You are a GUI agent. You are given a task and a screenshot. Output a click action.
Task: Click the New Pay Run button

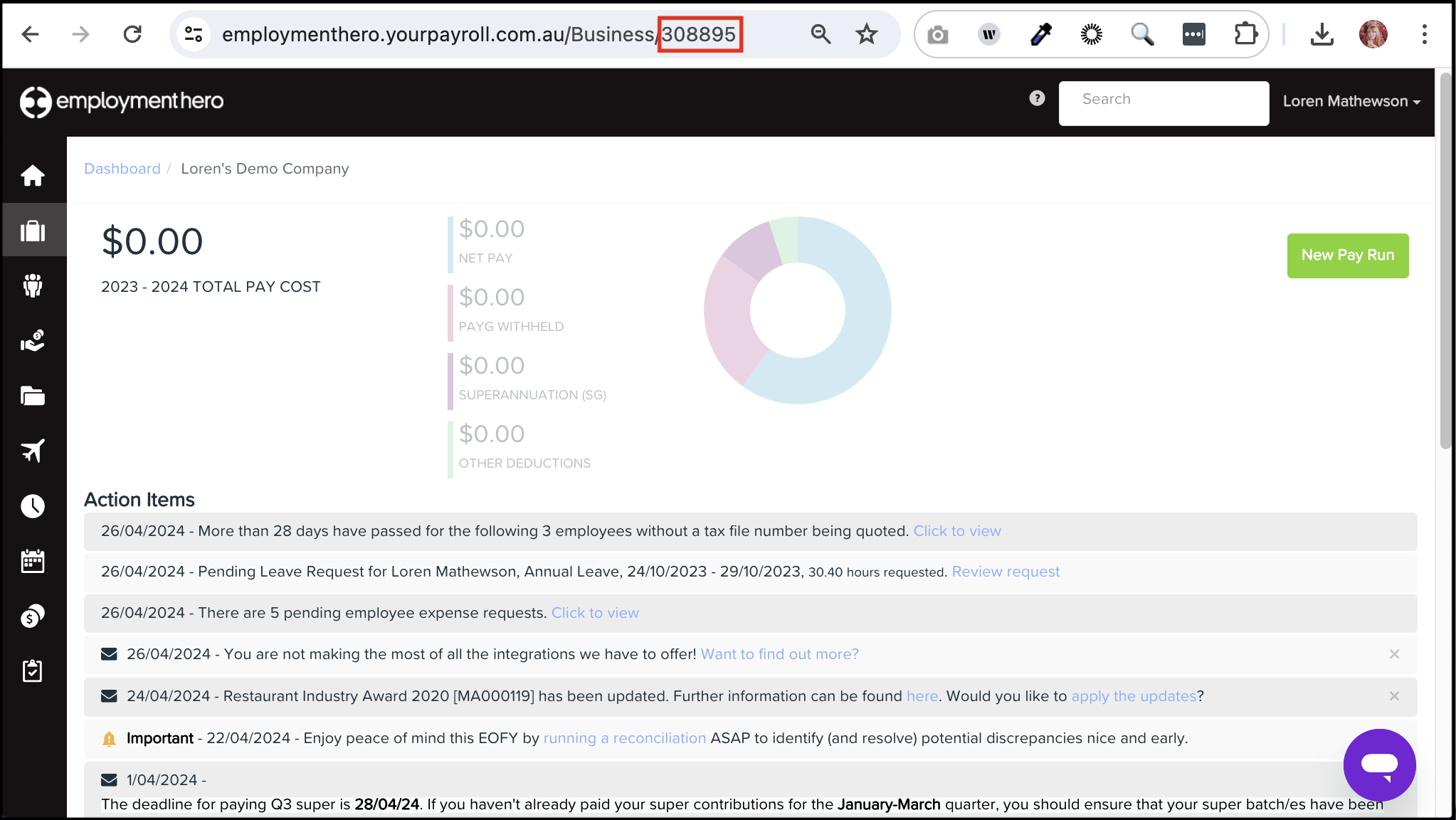click(x=1347, y=256)
